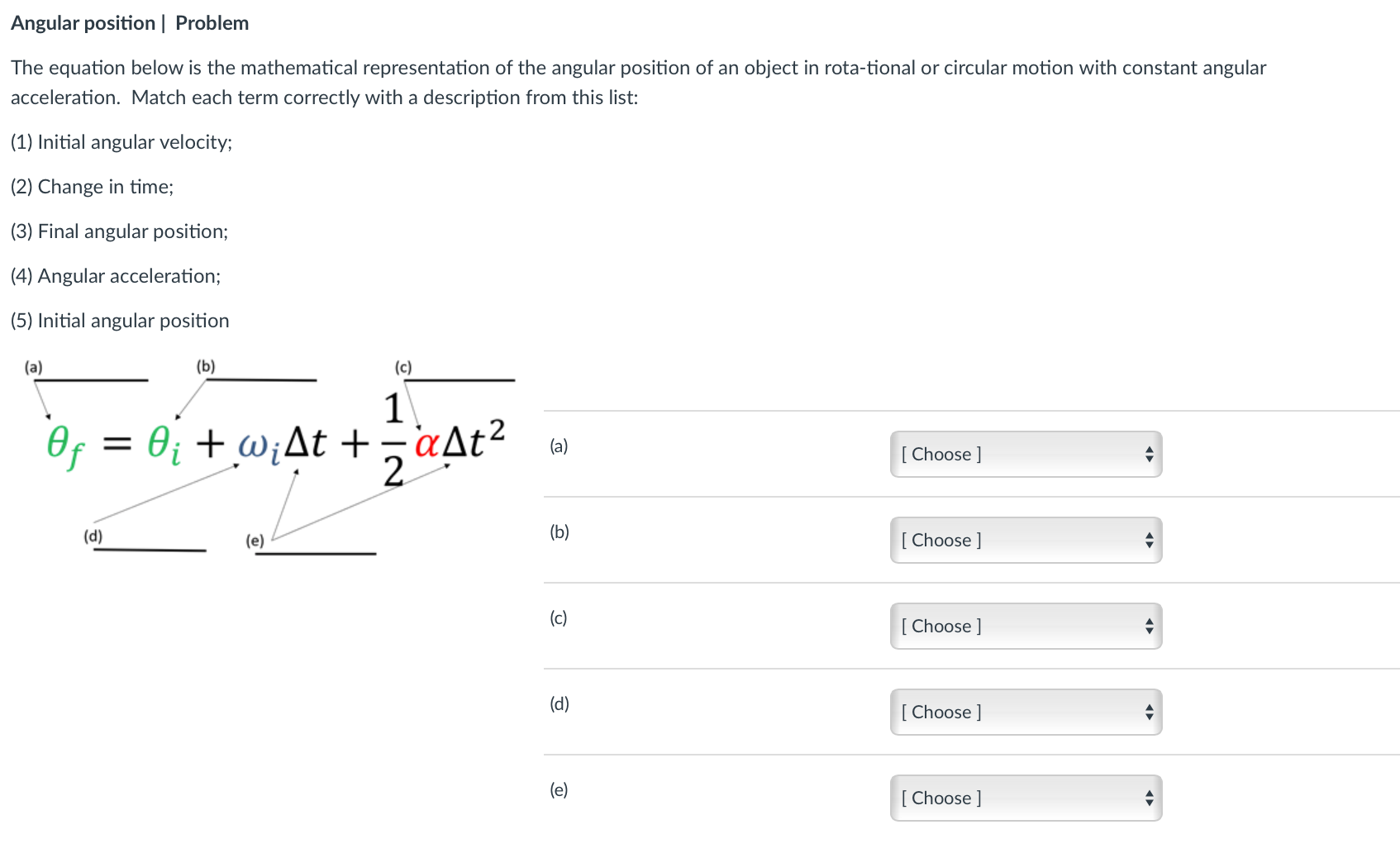Click the up-down arrow icon on dropdown (a)
Screen dimensions: 1400x858
(x=1148, y=454)
